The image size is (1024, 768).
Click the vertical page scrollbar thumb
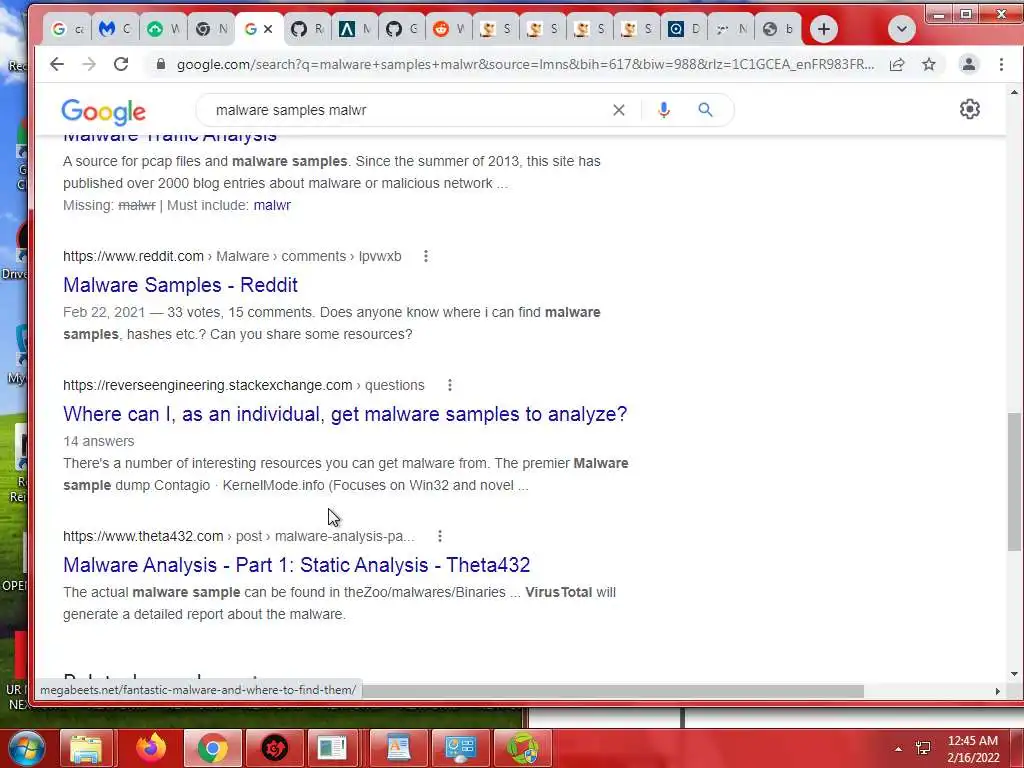(x=1014, y=481)
